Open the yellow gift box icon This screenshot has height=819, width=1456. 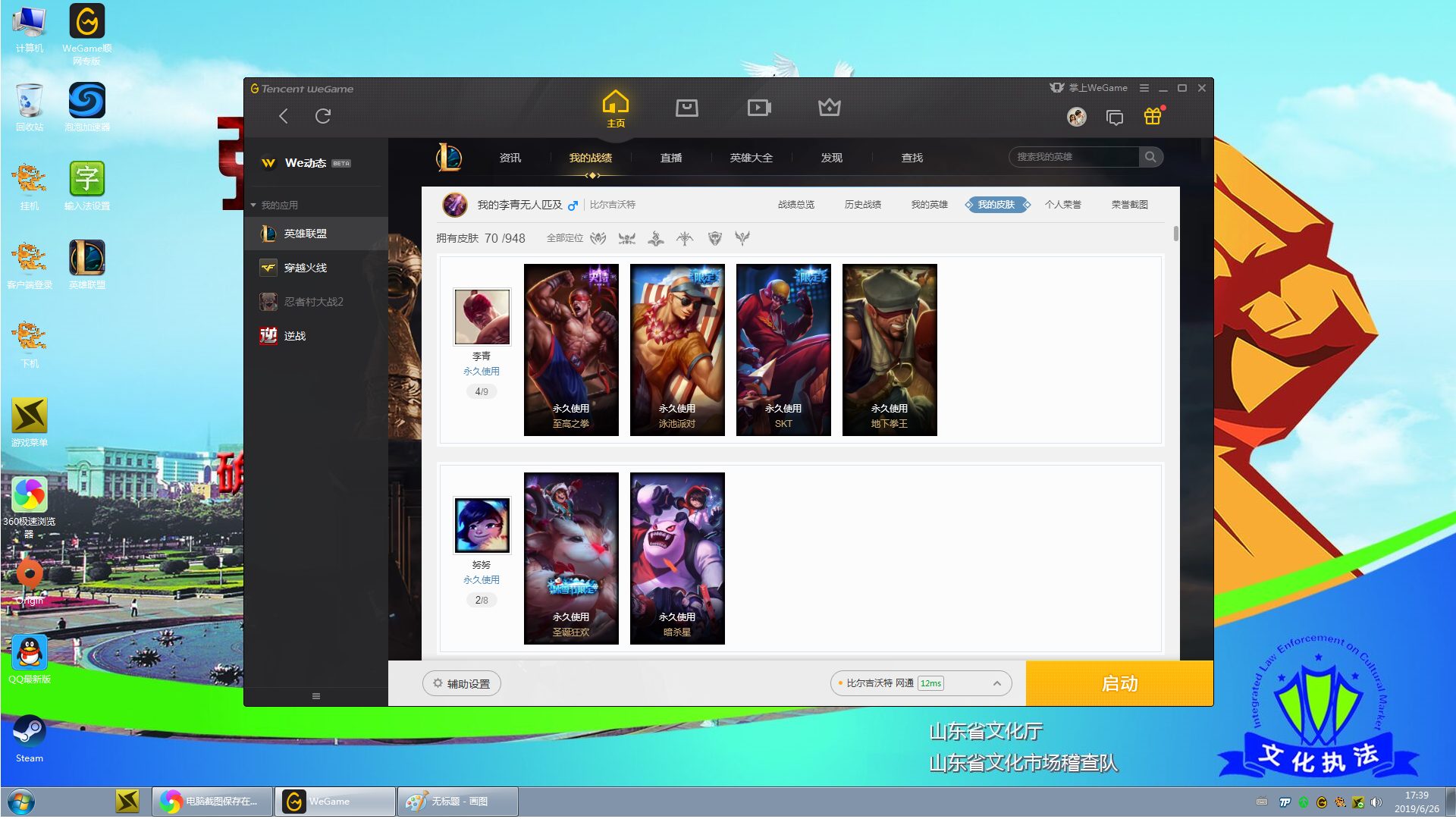[1153, 116]
